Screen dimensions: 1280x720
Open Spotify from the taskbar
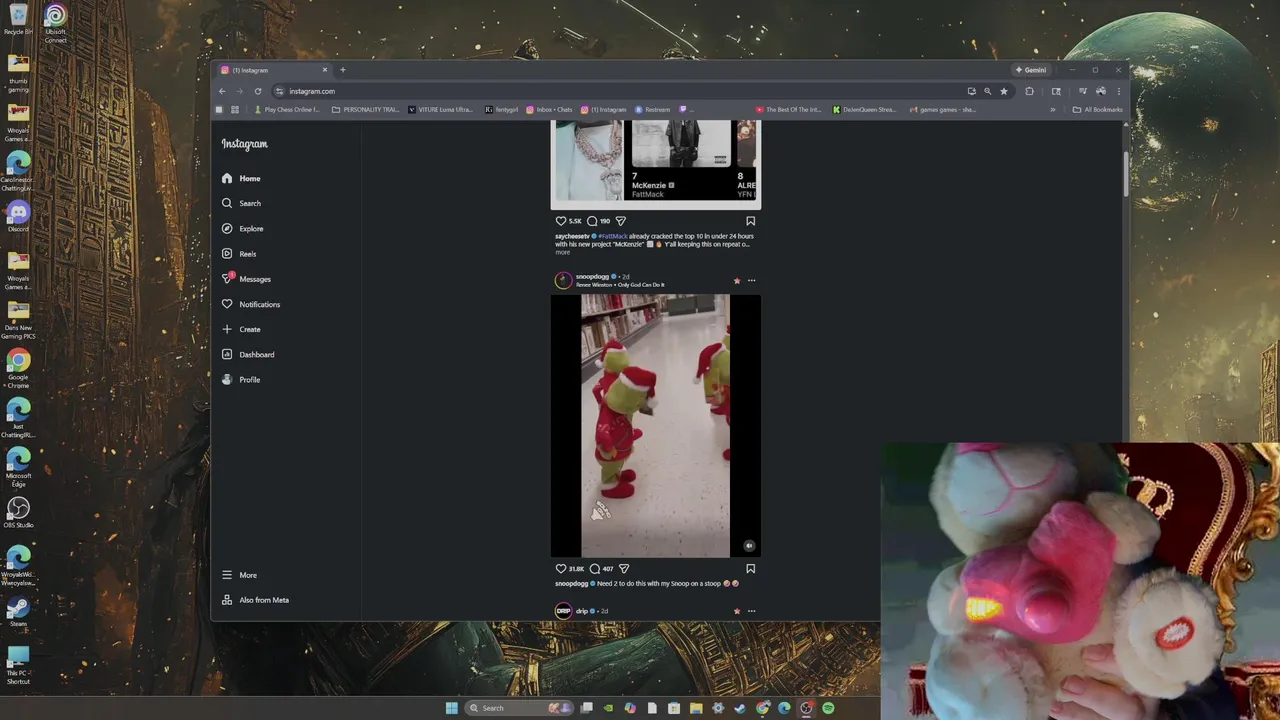tap(828, 708)
